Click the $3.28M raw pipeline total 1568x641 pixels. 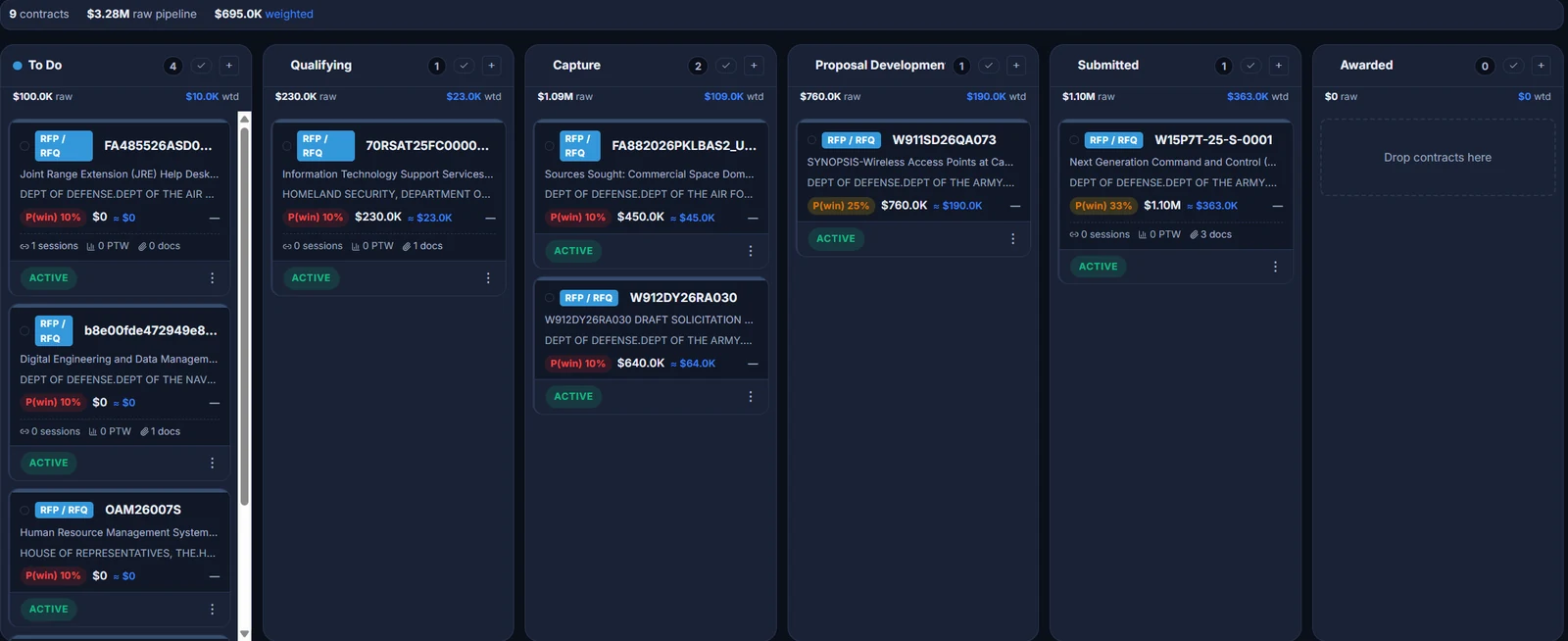point(142,14)
